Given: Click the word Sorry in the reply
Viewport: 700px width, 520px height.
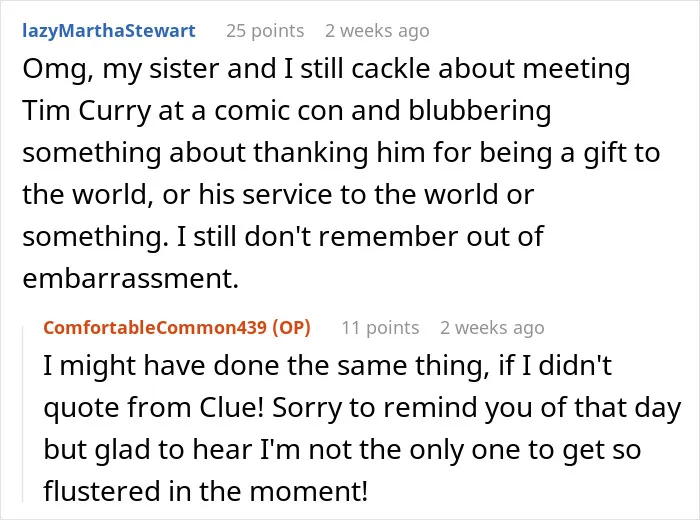Looking at the screenshot, I should pos(307,408).
